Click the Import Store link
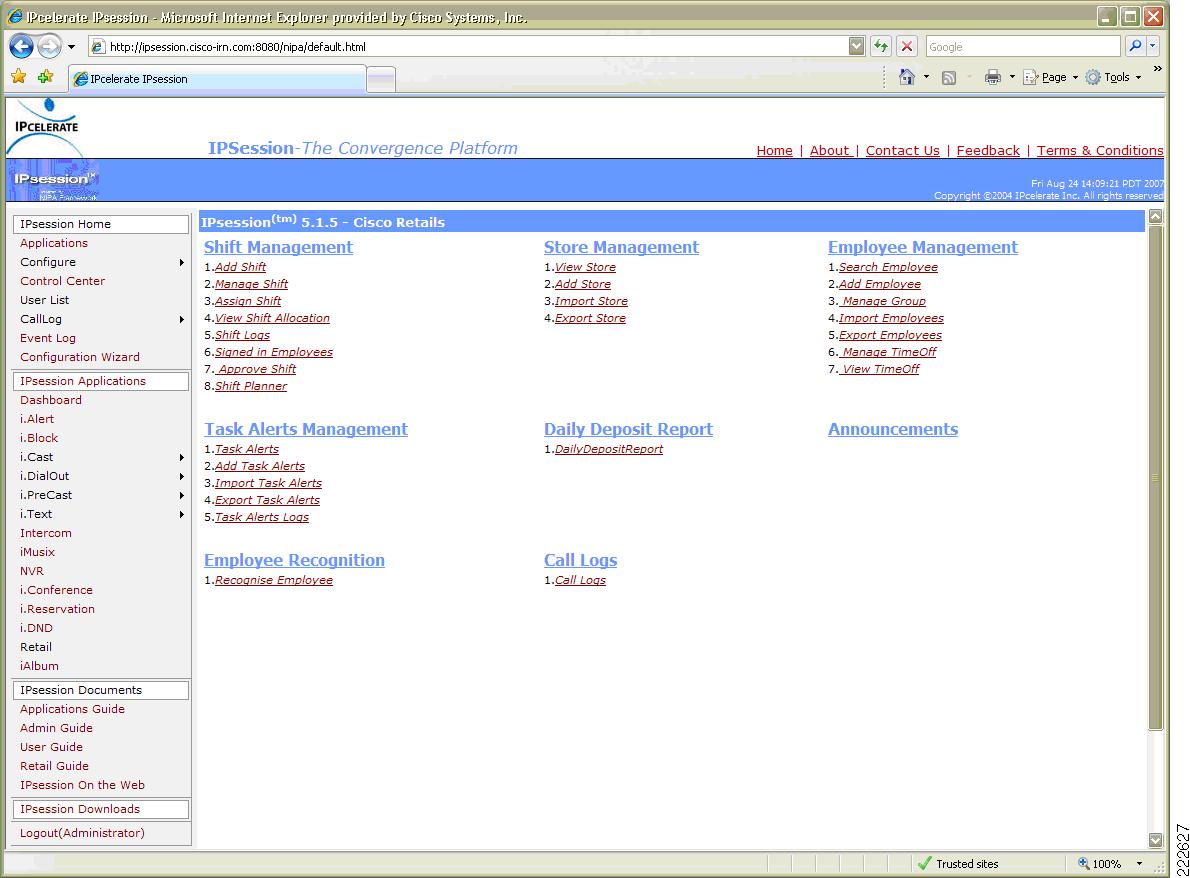The height and width of the screenshot is (878, 1190). (x=591, y=301)
